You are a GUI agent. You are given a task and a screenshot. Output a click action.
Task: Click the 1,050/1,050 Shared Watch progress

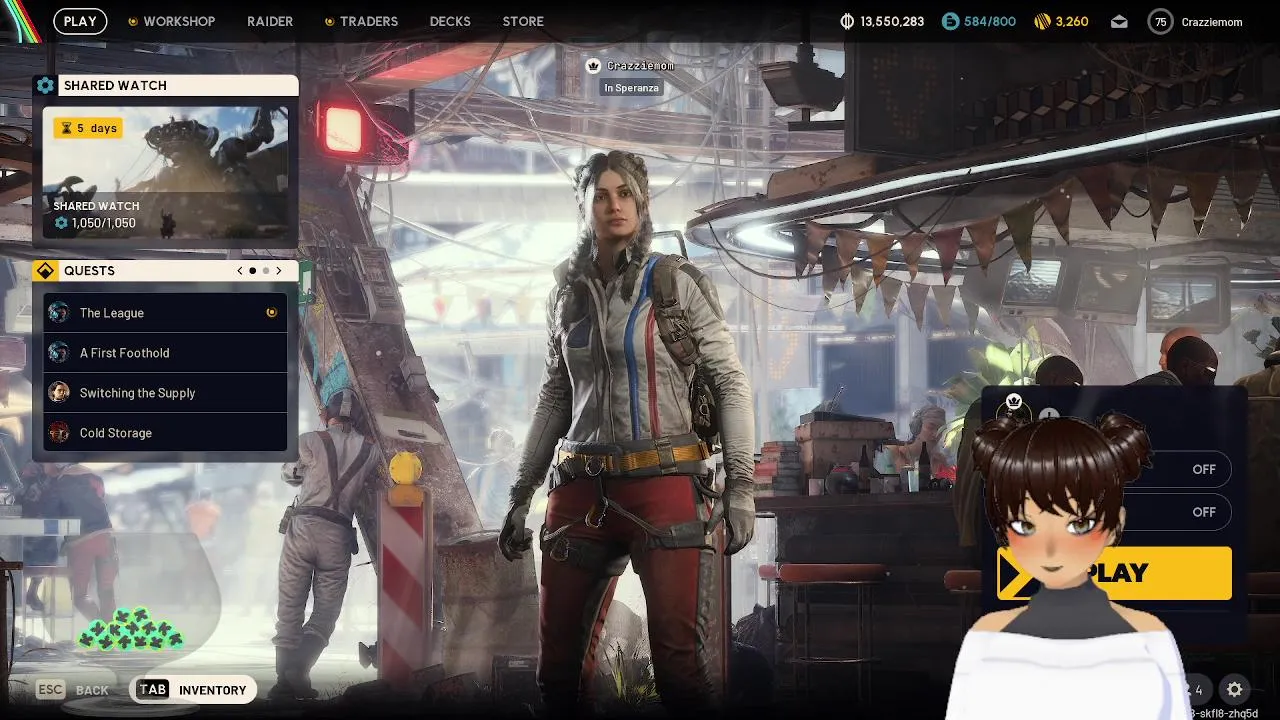[95, 223]
